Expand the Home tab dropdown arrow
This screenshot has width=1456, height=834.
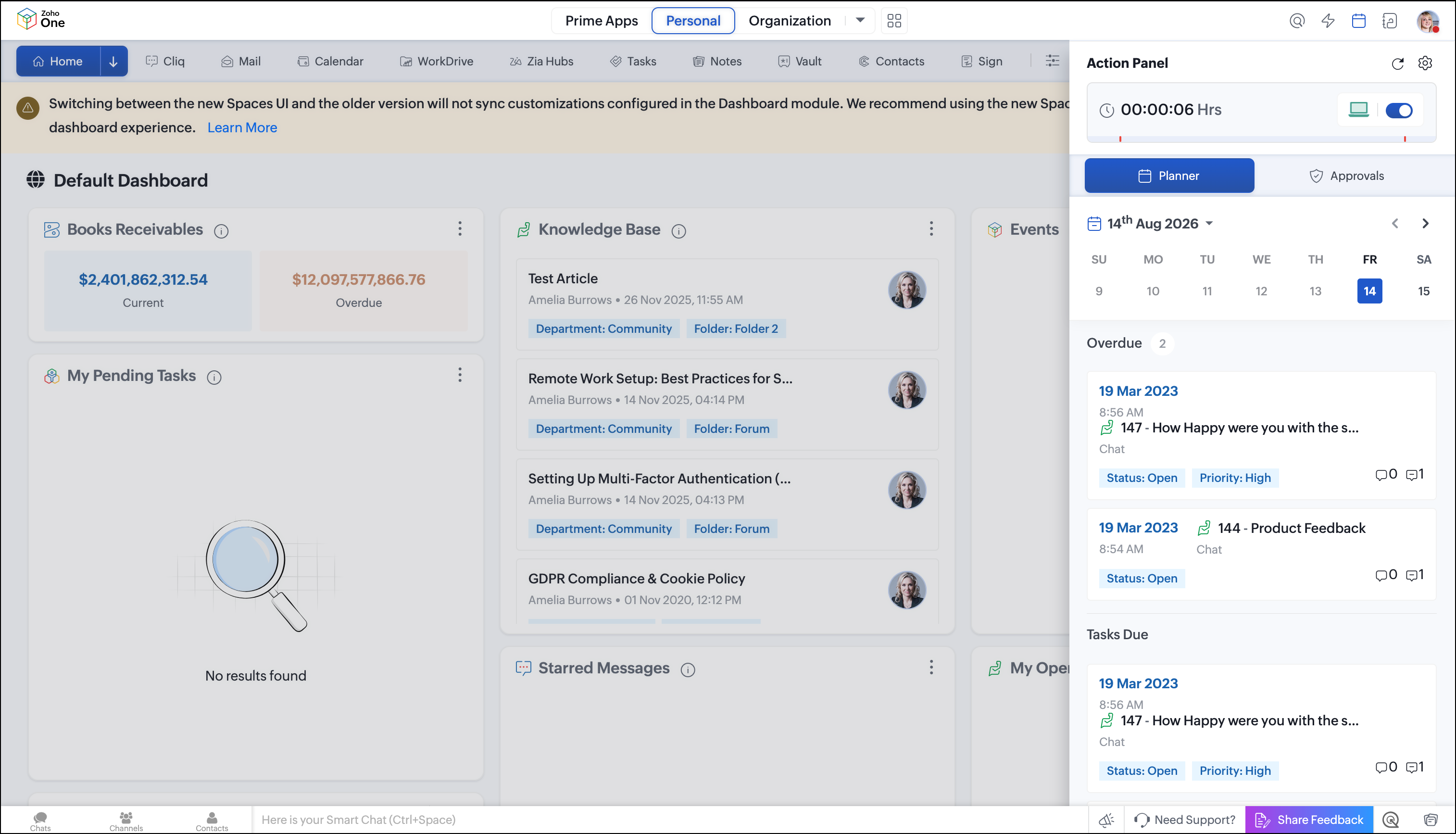pyautogui.click(x=113, y=61)
